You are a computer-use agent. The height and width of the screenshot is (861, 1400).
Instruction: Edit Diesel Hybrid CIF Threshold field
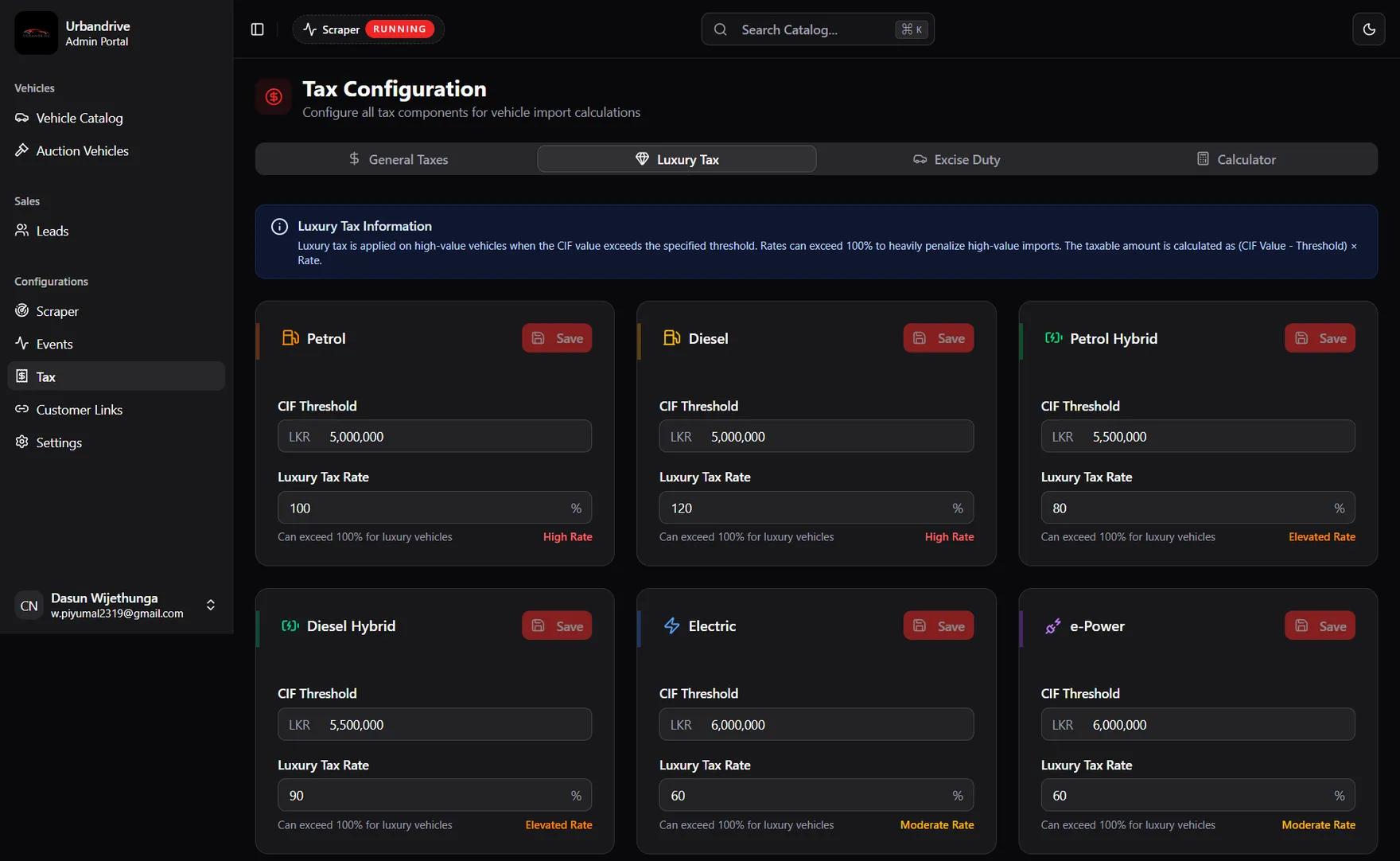click(x=434, y=724)
